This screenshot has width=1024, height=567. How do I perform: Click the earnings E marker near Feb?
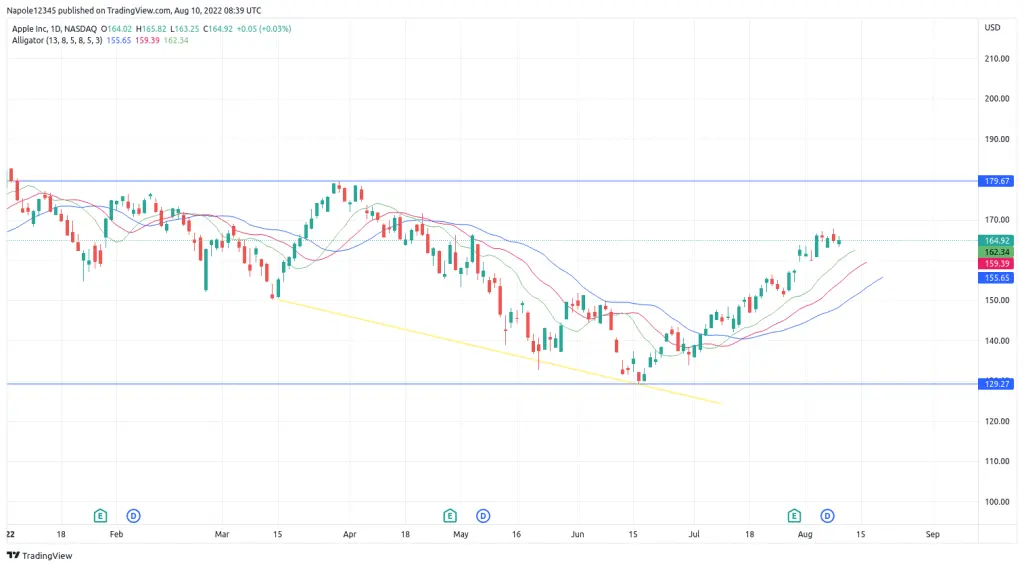(x=100, y=516)
